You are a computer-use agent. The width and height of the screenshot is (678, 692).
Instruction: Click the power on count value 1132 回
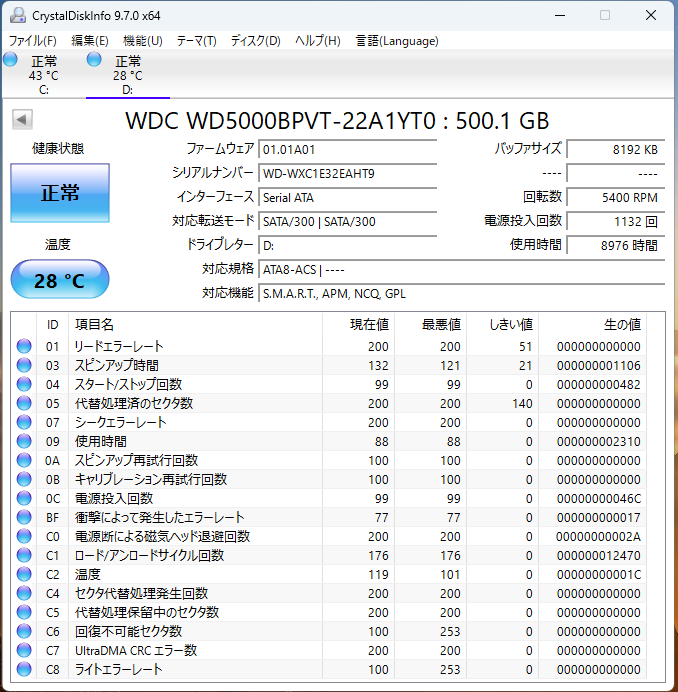pyautogui.click(x=616, y=221)
